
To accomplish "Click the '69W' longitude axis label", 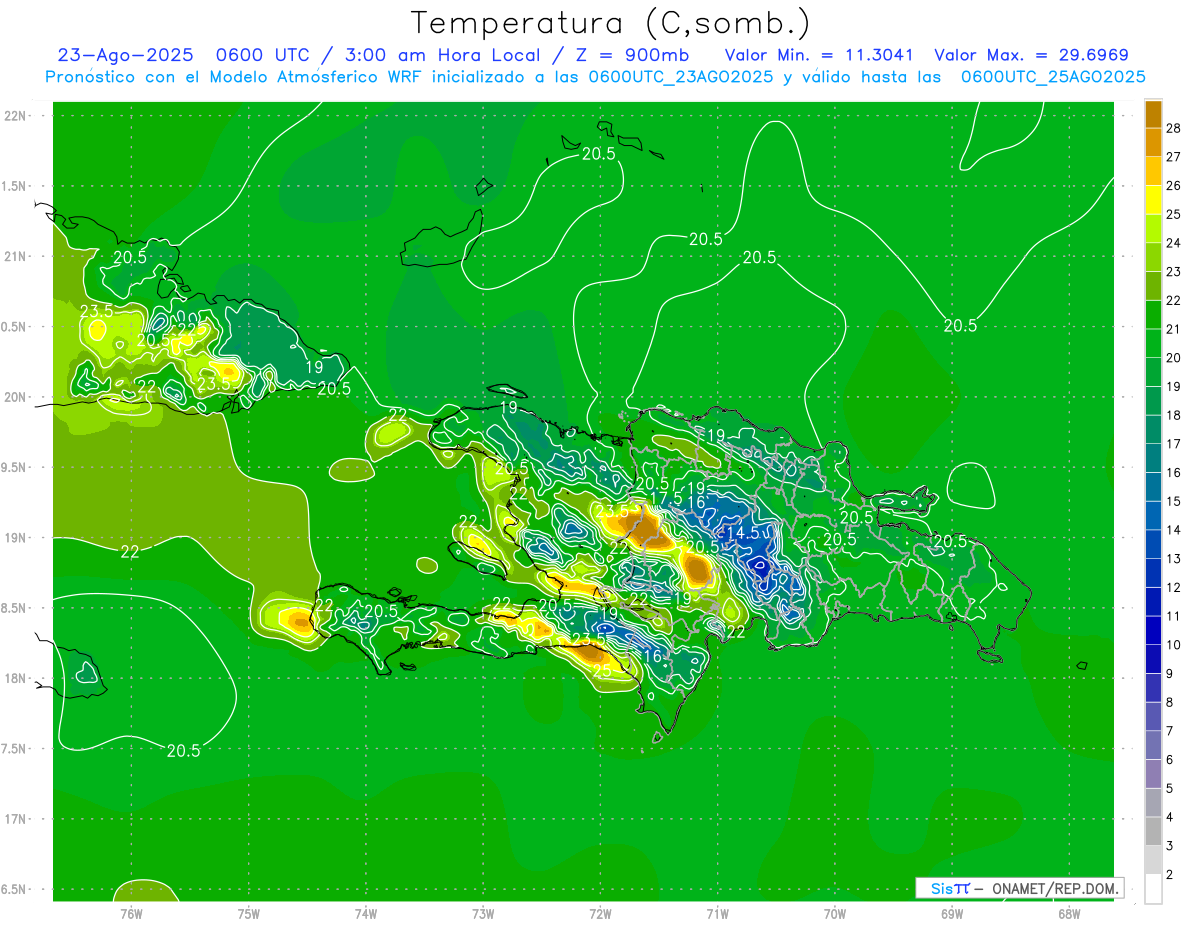I will [x=952, y=913].
